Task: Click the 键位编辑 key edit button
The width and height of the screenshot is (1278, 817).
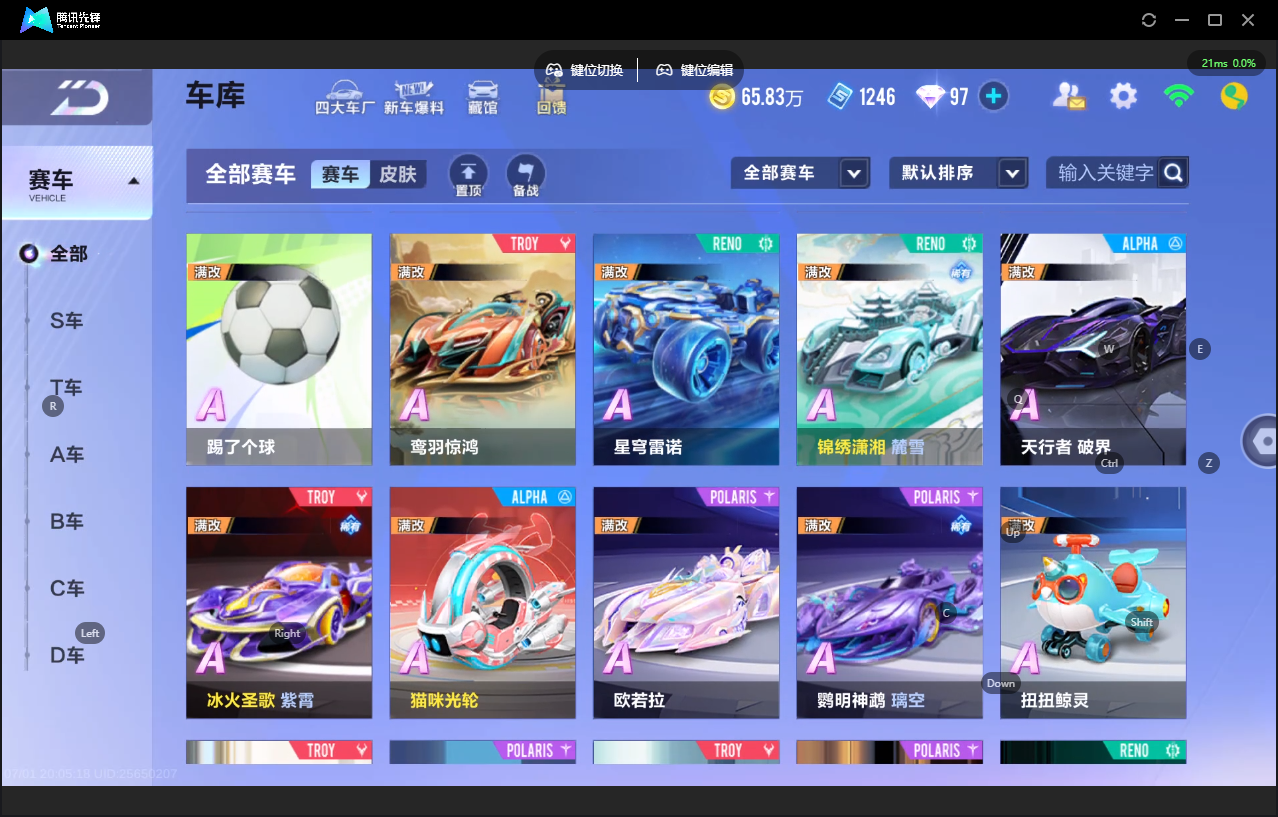Action: point(695,70)
